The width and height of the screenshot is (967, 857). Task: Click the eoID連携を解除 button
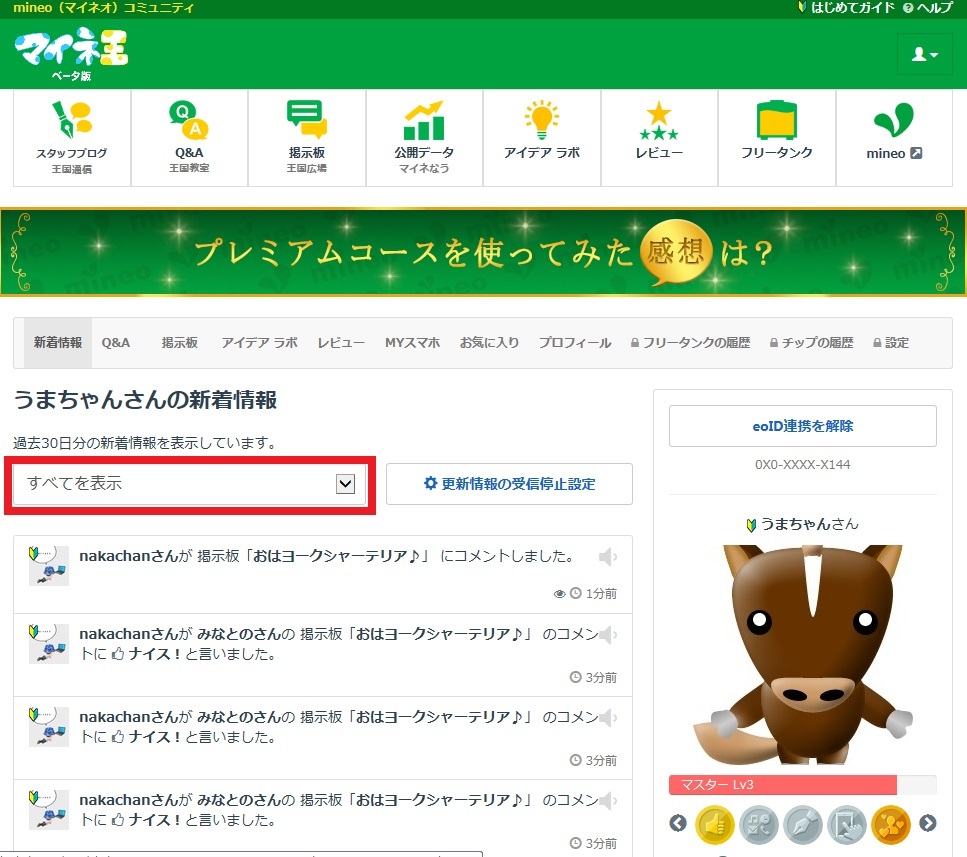pyautogui.click(x=802, y=426)
